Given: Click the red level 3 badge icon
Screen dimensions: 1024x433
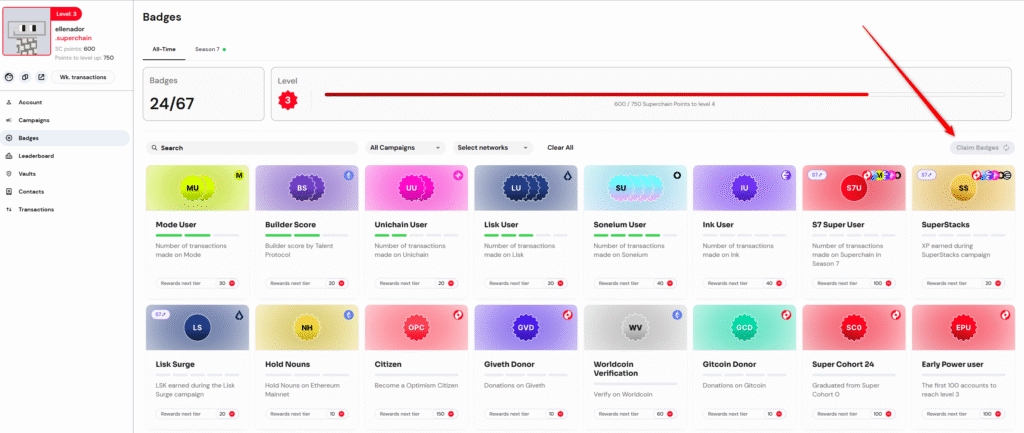Looking at the screenshot, I should [x=287, y=101].
